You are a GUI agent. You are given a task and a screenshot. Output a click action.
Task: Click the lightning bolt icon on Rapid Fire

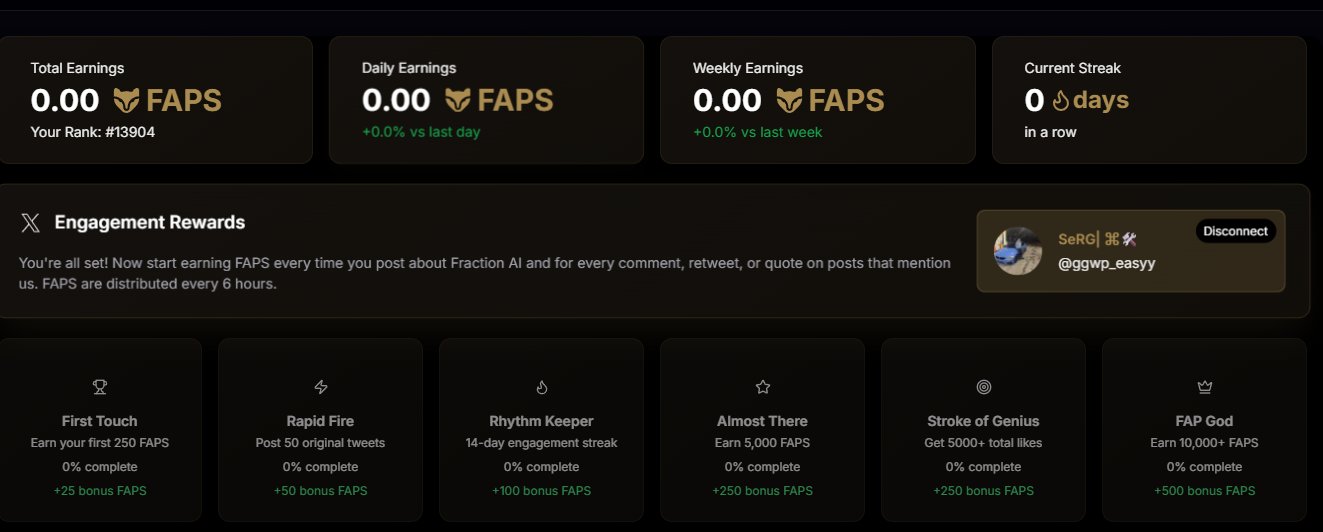click(x=320, y=386)
